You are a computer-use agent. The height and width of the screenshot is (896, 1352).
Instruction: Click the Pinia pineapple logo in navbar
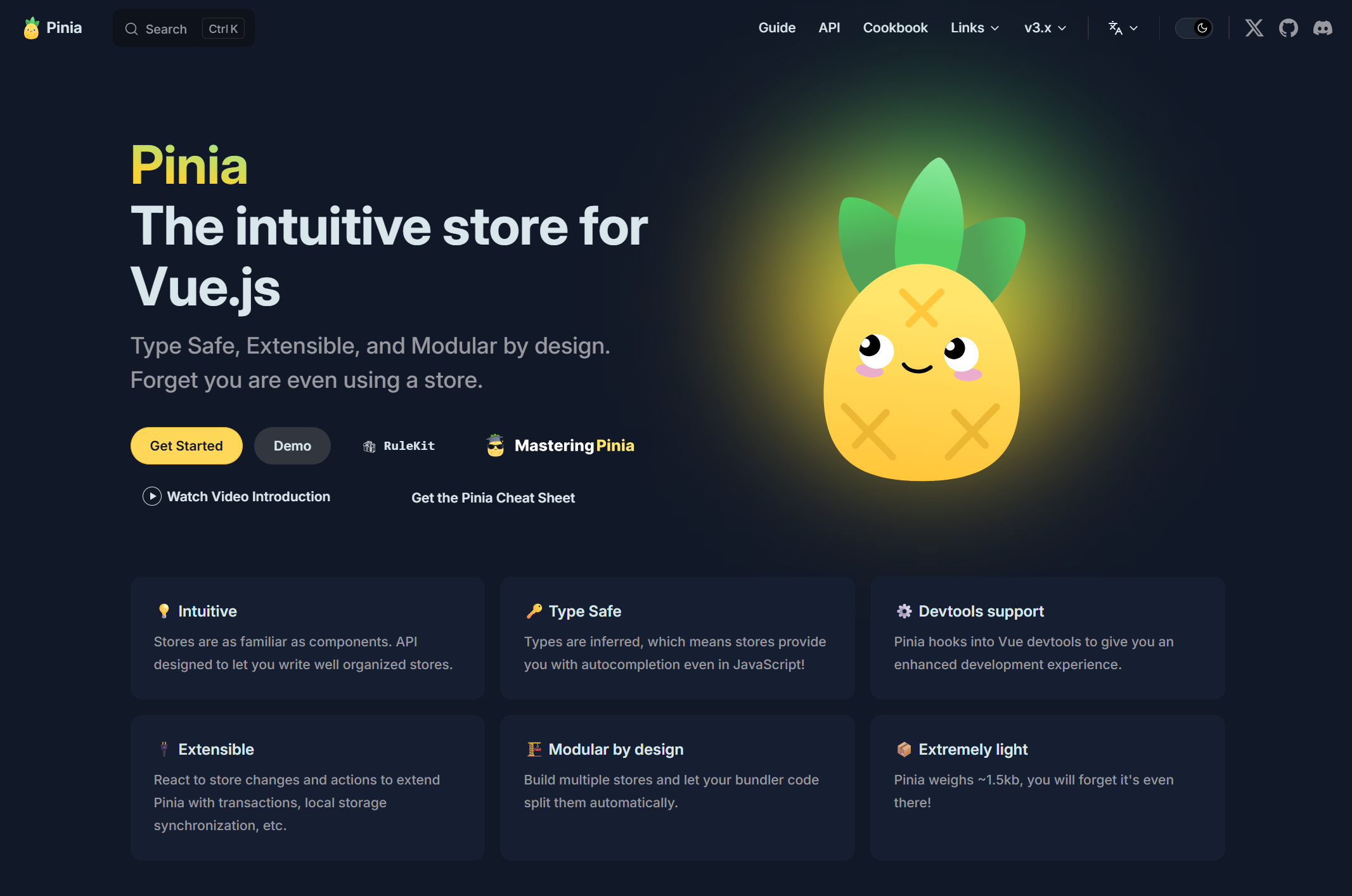(31, 28)
